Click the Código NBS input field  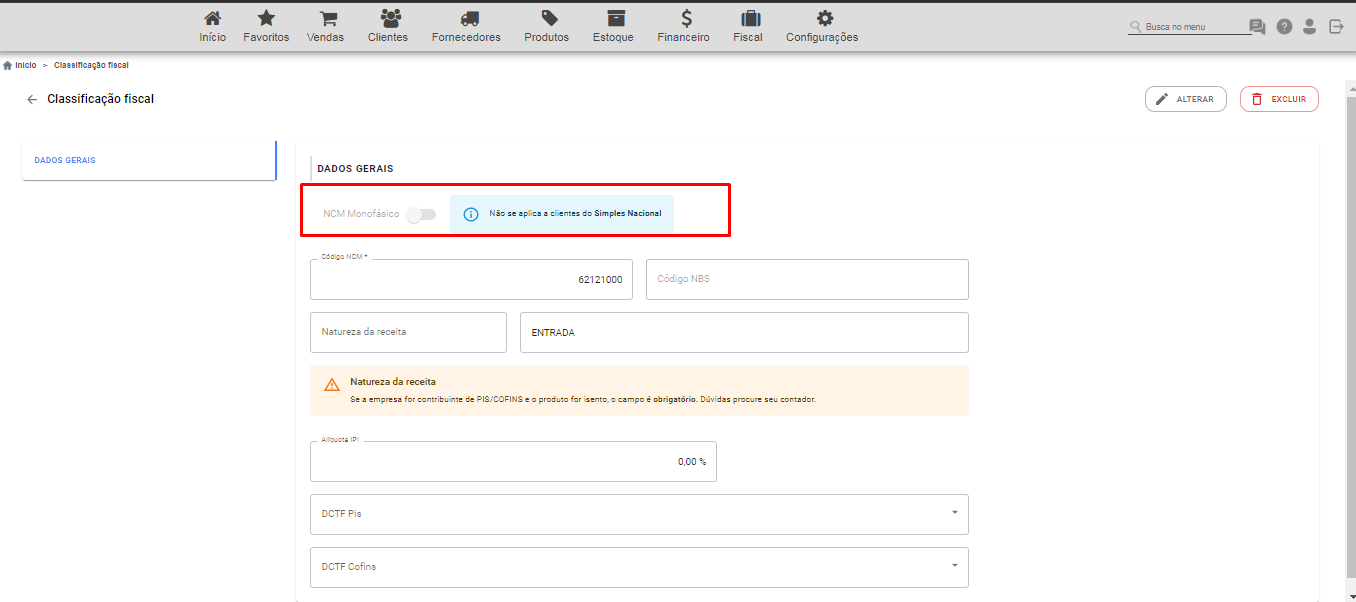click(807, 279)
